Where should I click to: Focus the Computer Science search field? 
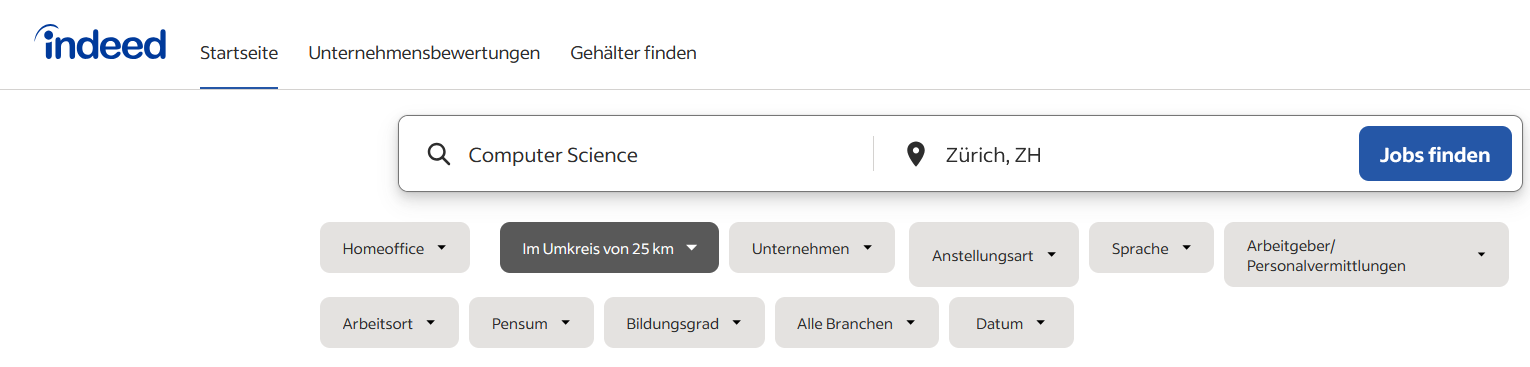[660, 155]
